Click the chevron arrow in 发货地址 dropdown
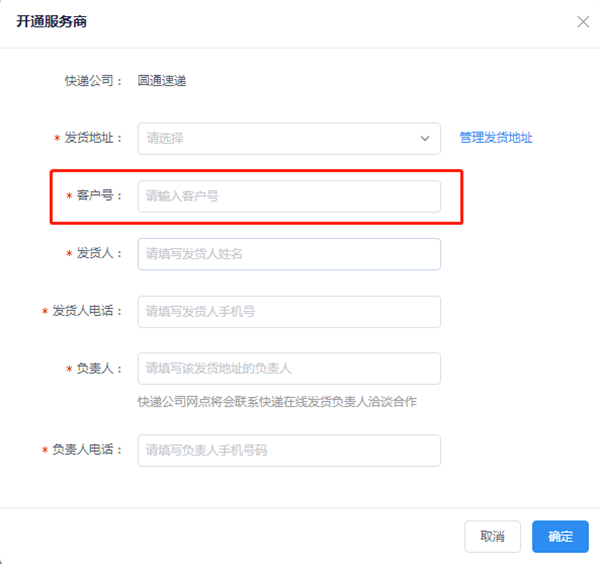The width and height of the screenshot is (600, 564). tap(425, 138)
